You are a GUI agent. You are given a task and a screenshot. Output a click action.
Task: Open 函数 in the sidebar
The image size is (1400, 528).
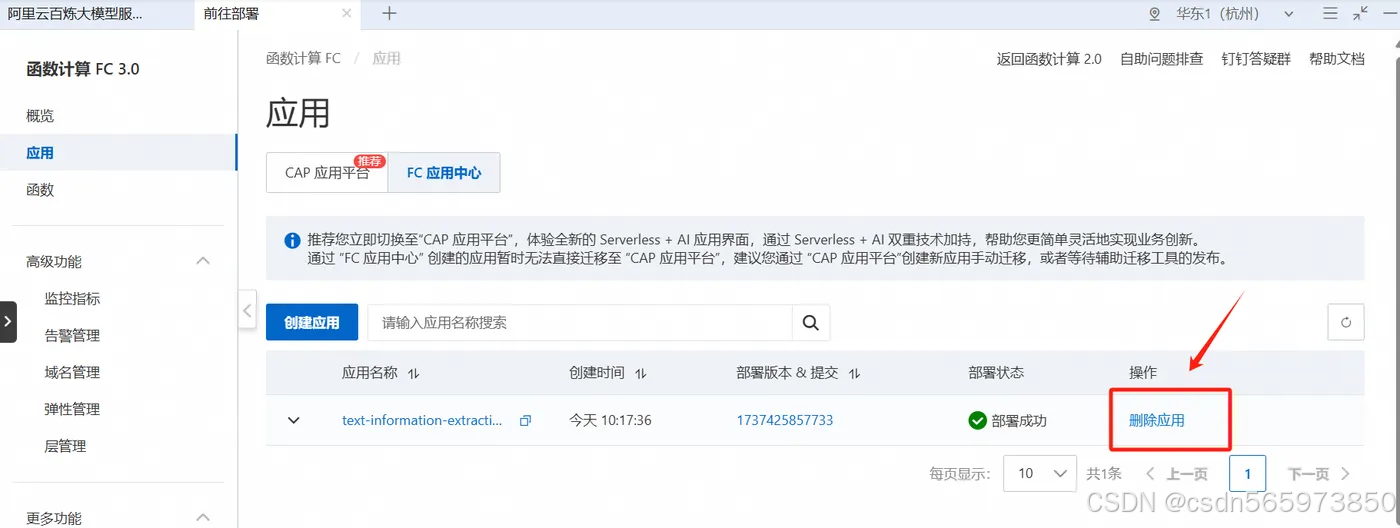click(x=40, y=190)
